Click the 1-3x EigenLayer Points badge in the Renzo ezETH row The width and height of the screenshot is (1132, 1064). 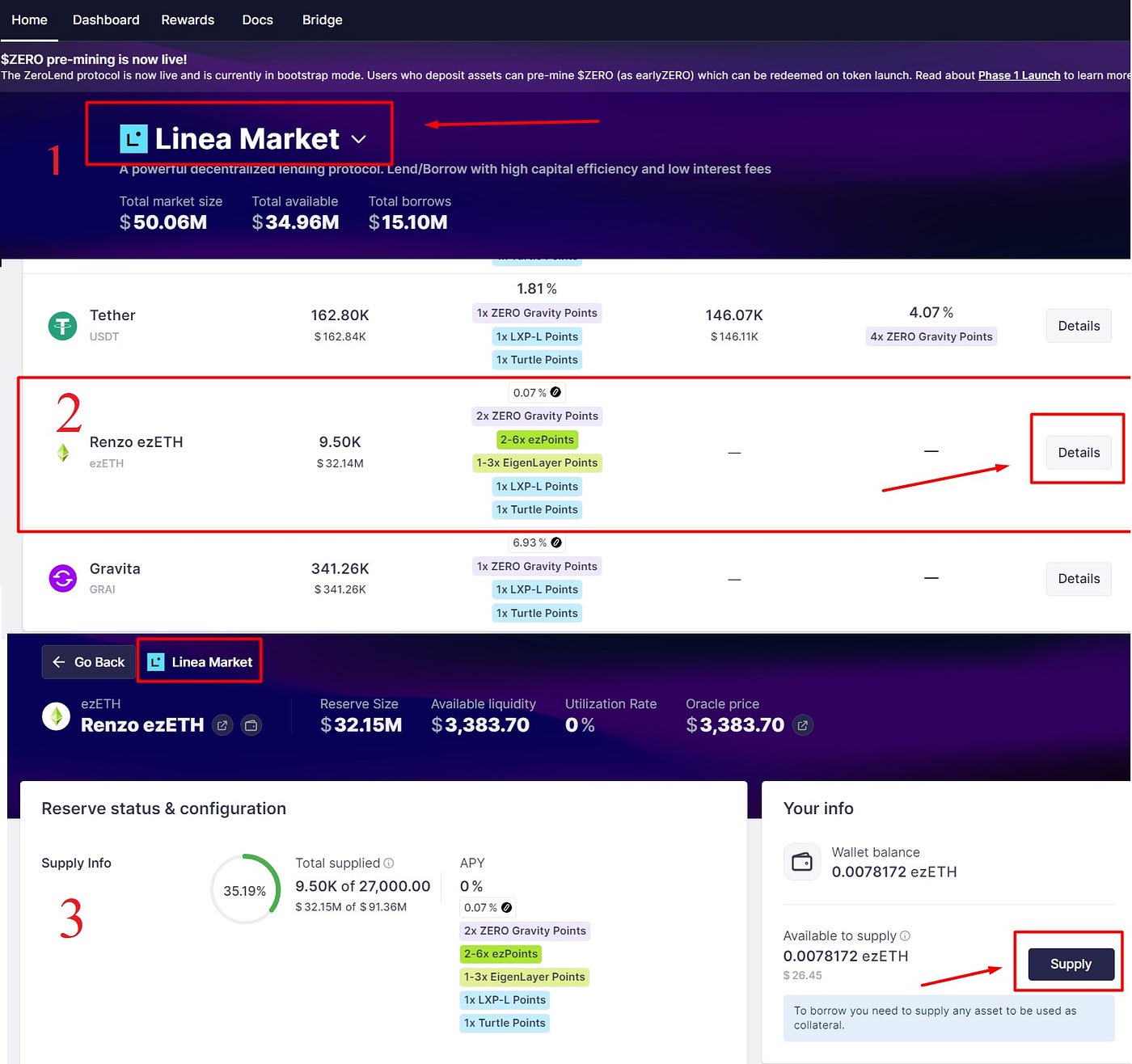click(537, 462)
